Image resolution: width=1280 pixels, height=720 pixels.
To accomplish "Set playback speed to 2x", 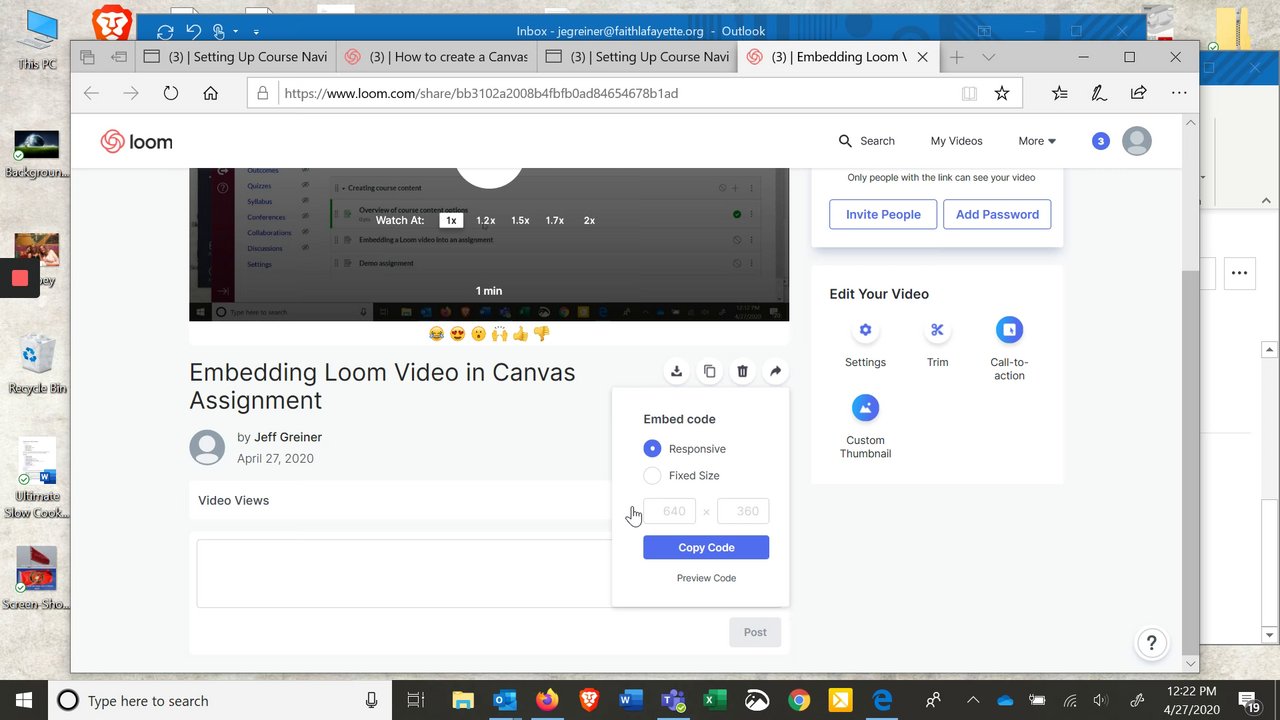I will click(589, 220).
